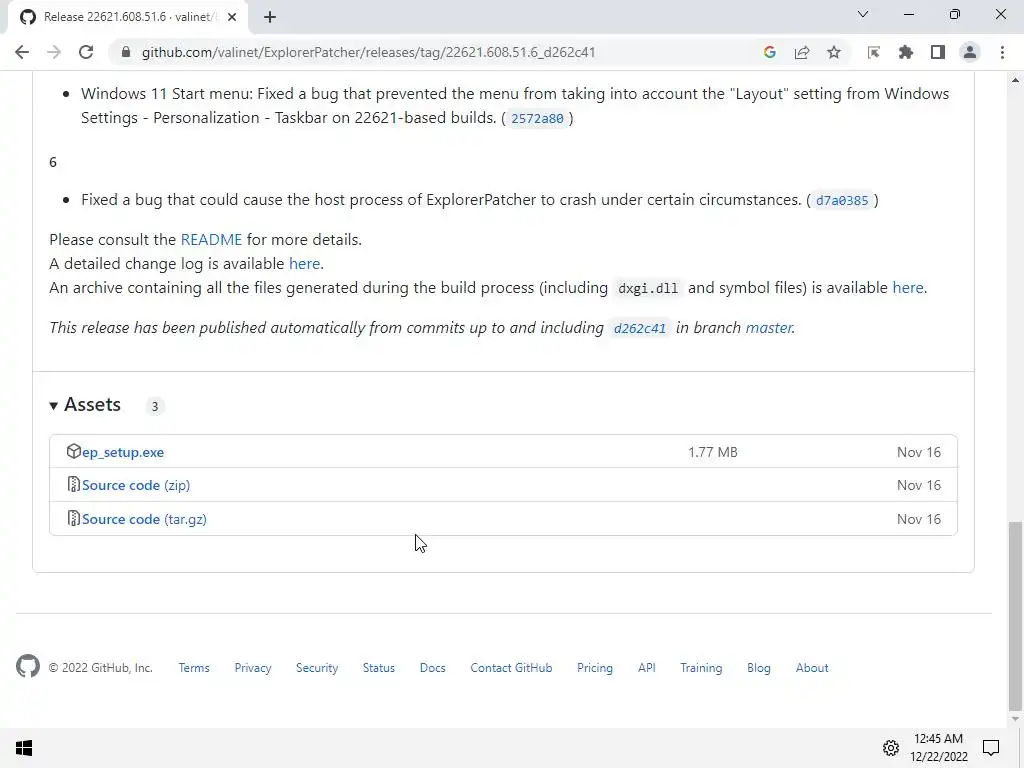Click the Assets count badge 3

(x=155, y=406)
